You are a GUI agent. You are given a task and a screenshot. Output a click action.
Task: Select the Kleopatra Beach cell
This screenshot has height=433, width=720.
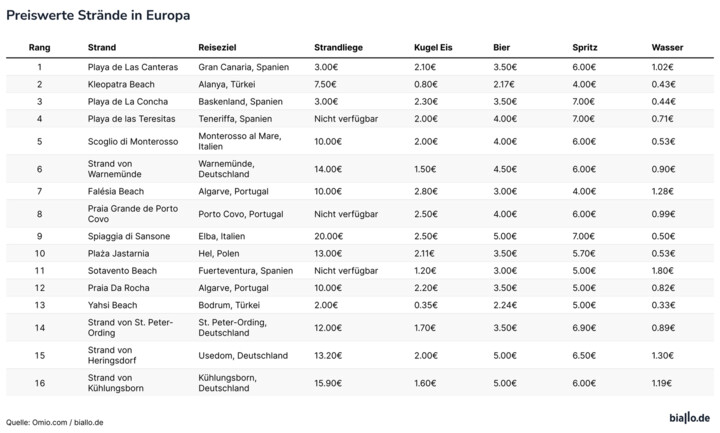[x=119, y=84]
